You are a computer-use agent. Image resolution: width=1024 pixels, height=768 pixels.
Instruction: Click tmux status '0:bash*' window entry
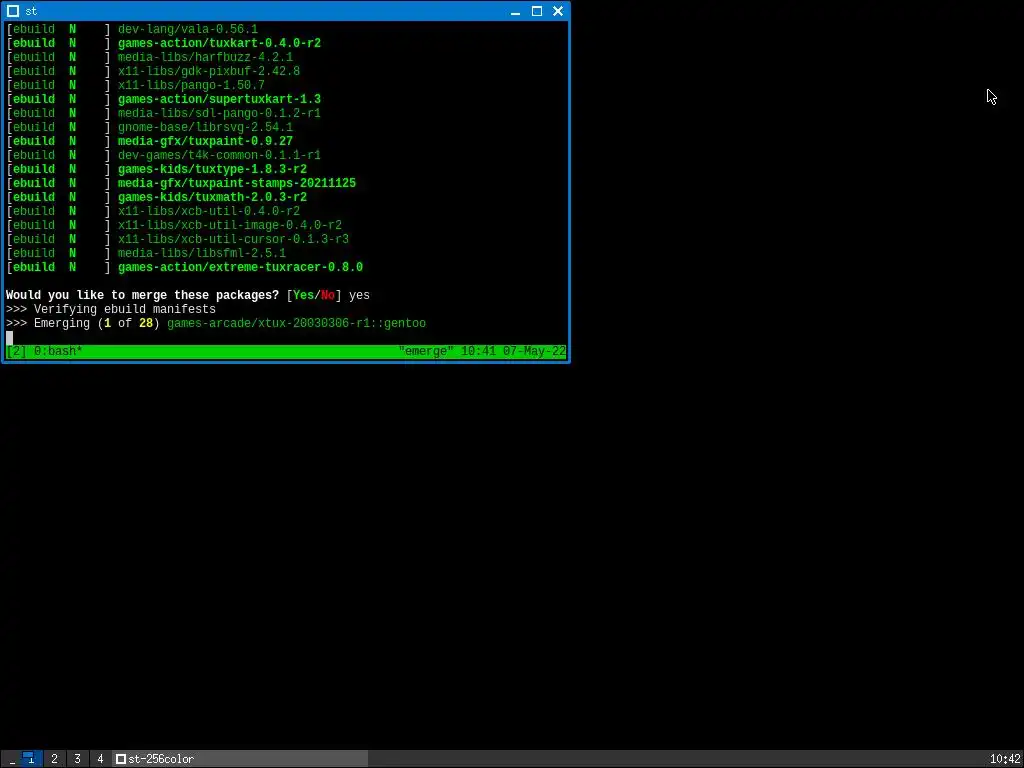tap(58, 351)
